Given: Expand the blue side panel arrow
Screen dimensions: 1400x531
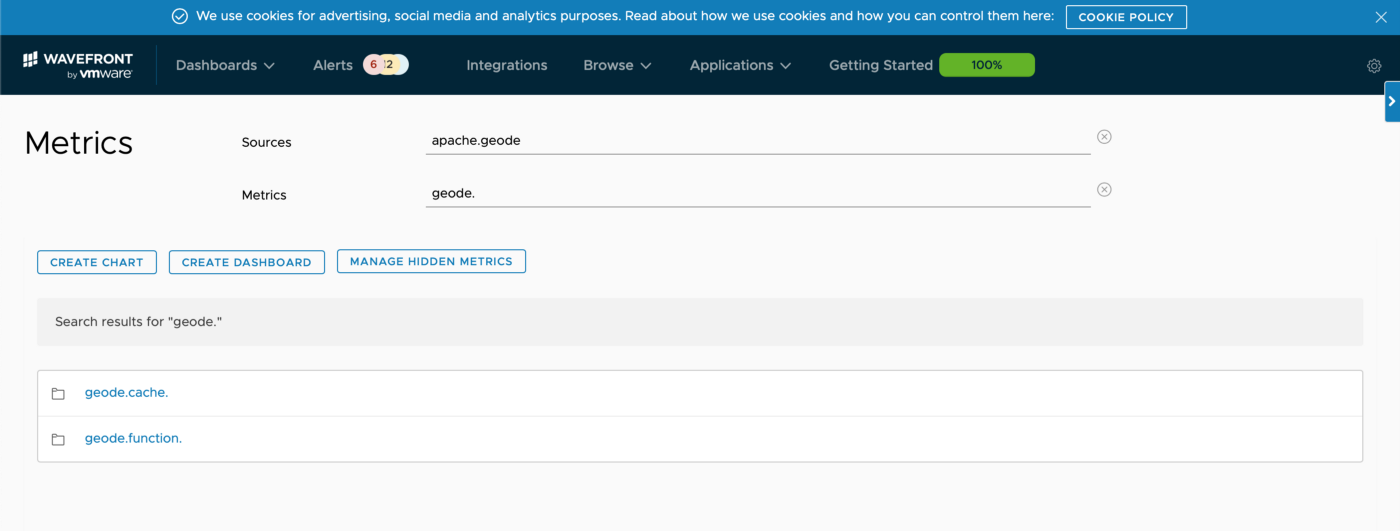Looking at the screenshot, I should [x=1391, y=101].
